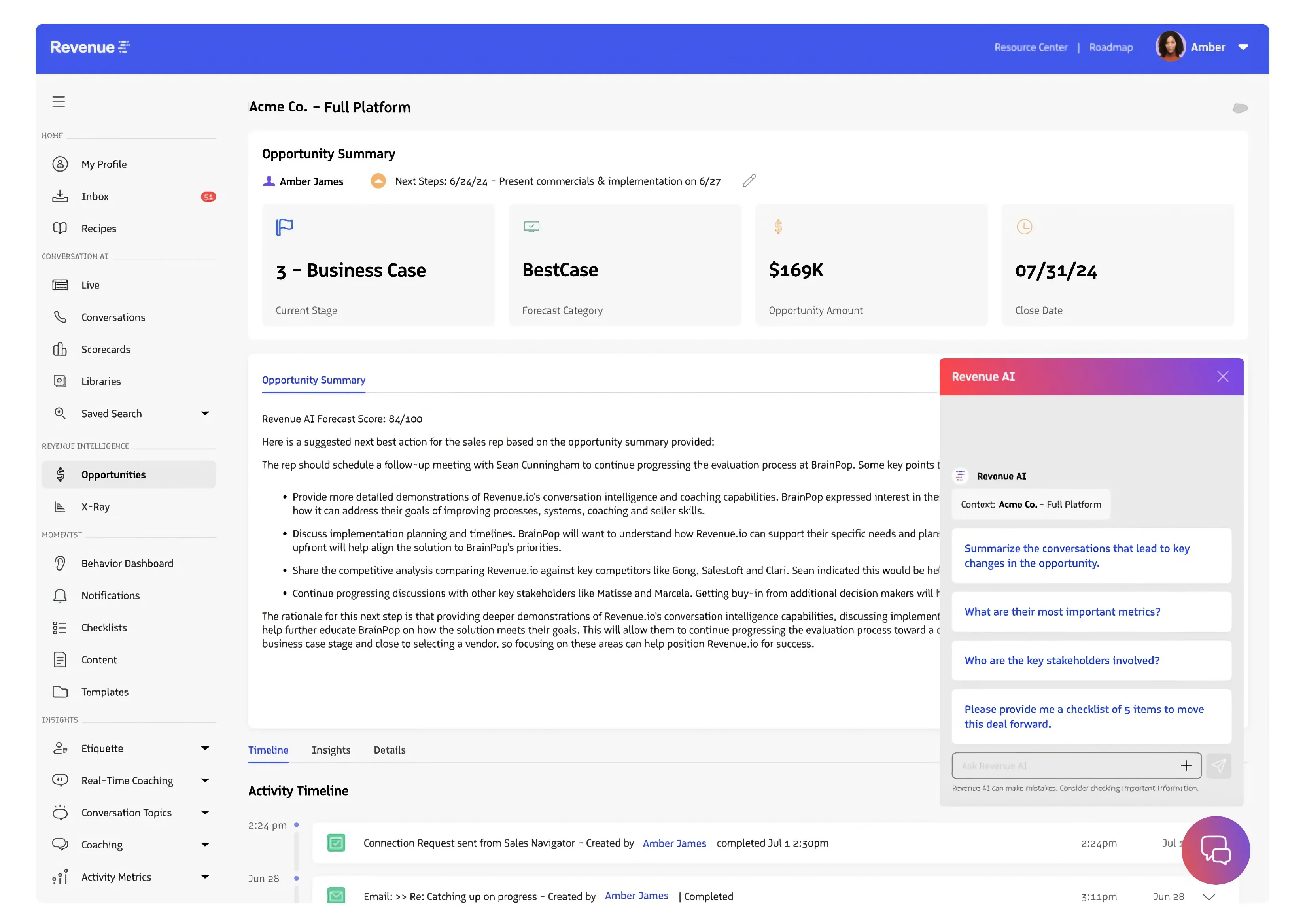Click the Jun 28 timeline marker dot

point(297,879)
